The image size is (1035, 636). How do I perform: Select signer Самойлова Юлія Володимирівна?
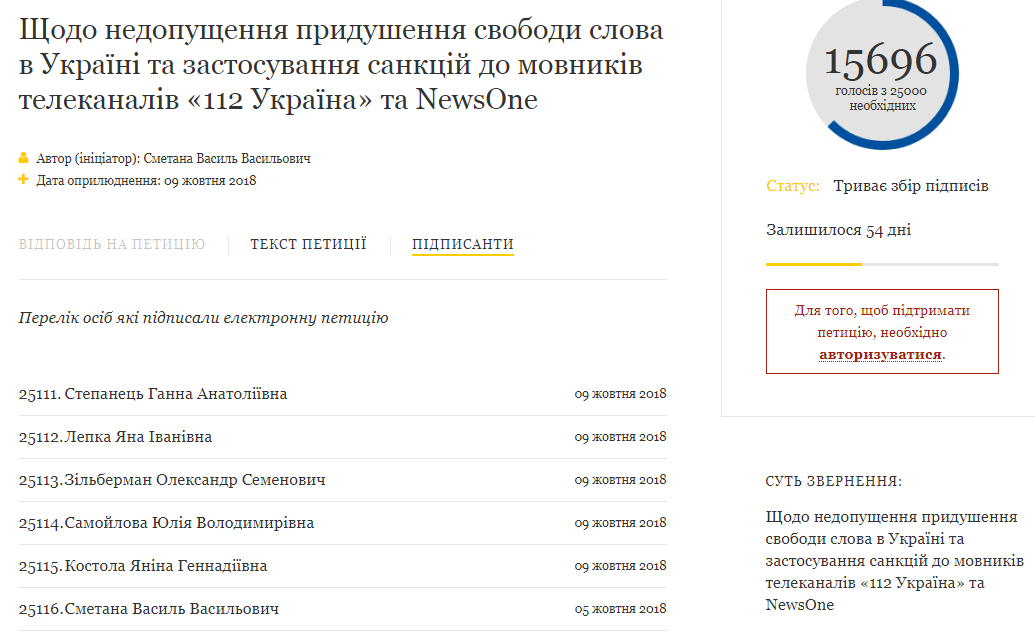[189, 523]
